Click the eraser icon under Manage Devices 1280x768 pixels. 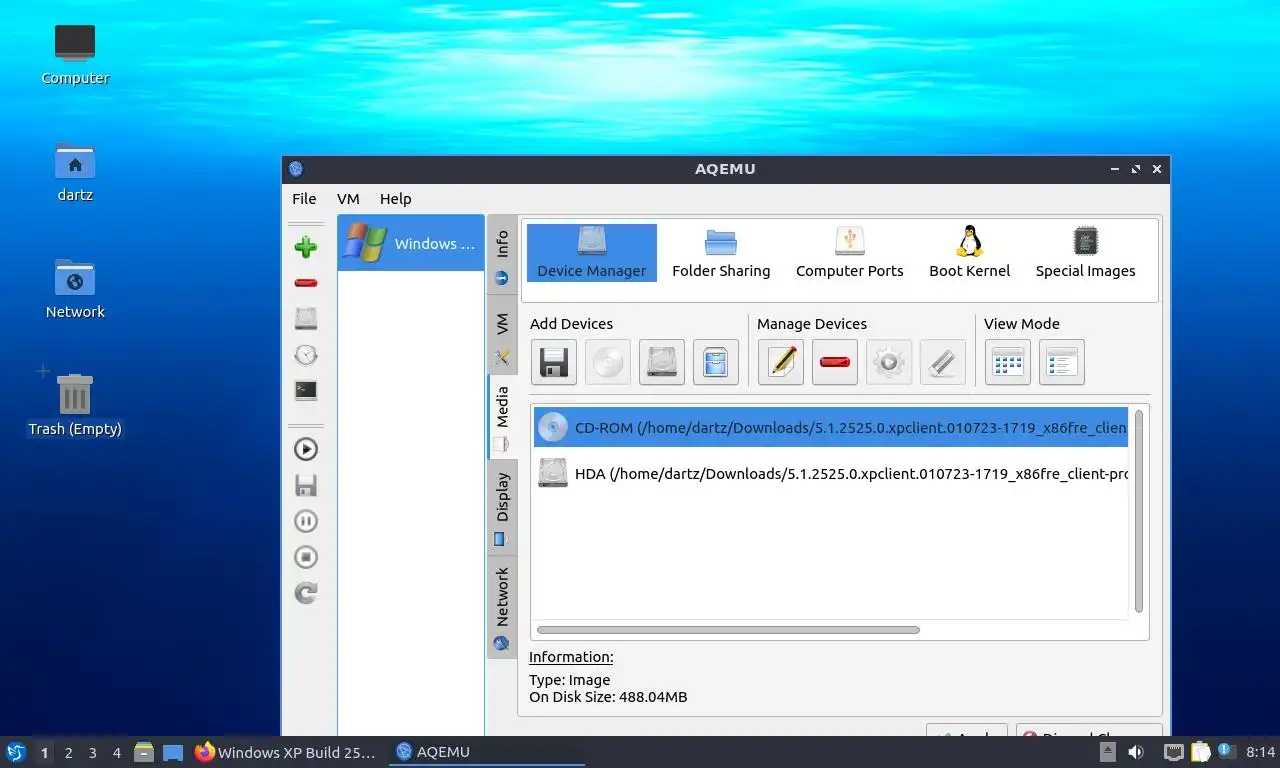click(x=943, y=362)
